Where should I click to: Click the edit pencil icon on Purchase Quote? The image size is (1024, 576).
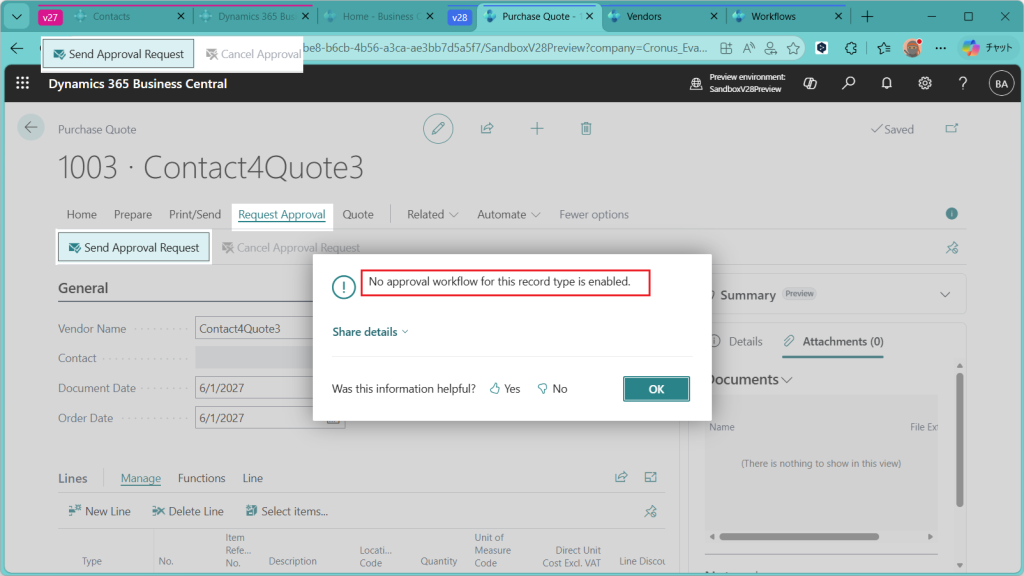[437, 128]
